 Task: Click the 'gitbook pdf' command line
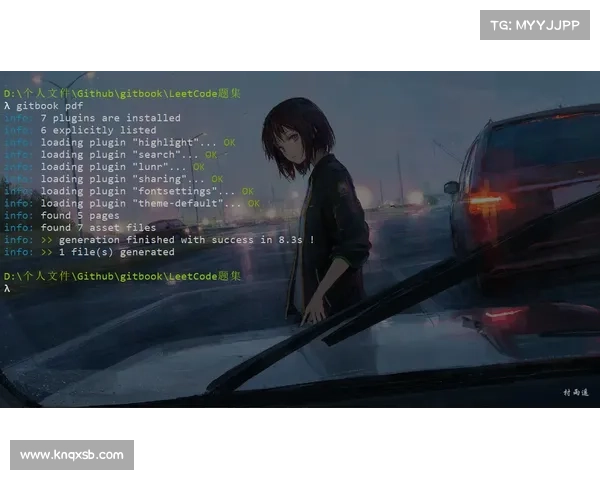tap(44, 106)
